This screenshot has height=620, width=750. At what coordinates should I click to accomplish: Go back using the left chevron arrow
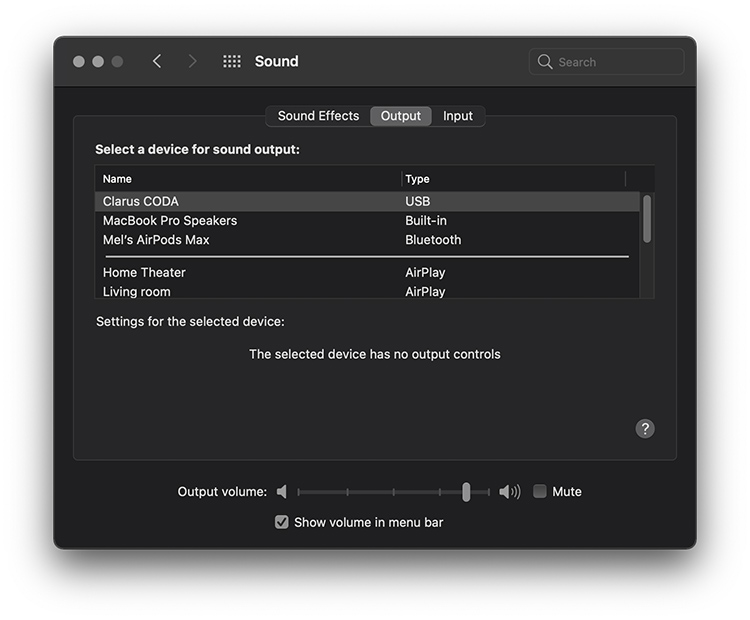tap(157, 61)
